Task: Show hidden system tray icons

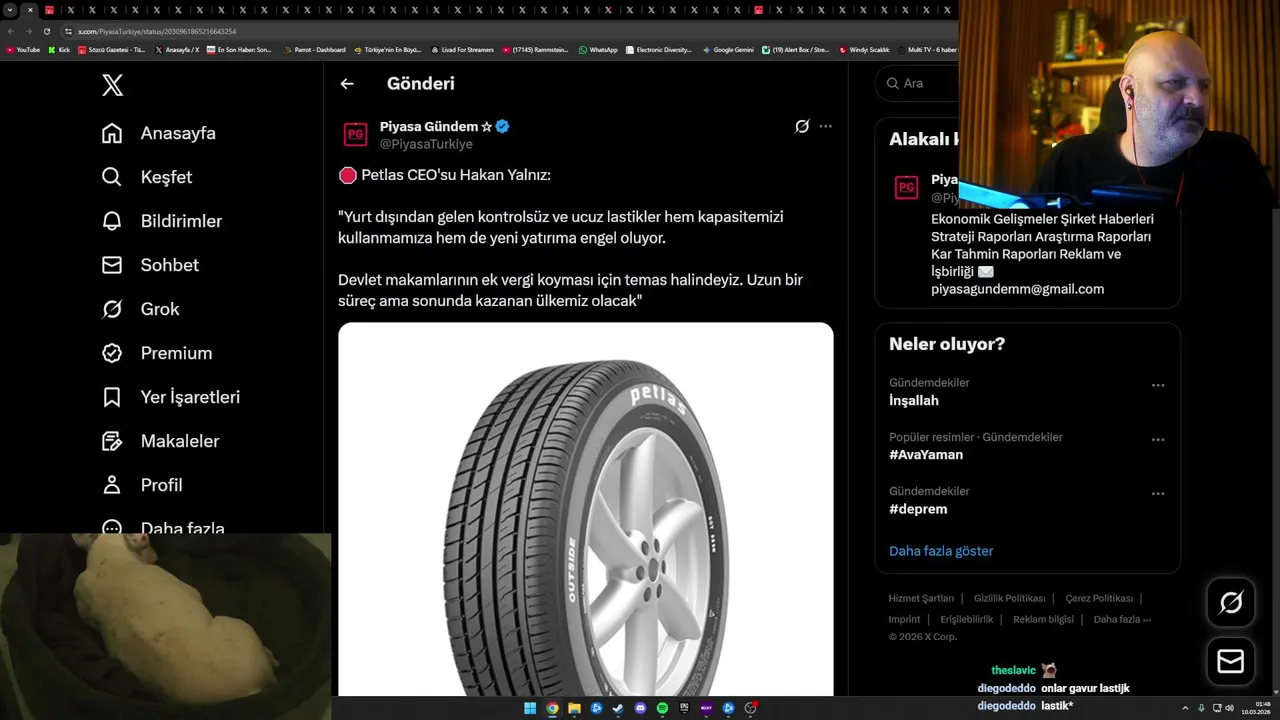Action: click(1186, 708)
